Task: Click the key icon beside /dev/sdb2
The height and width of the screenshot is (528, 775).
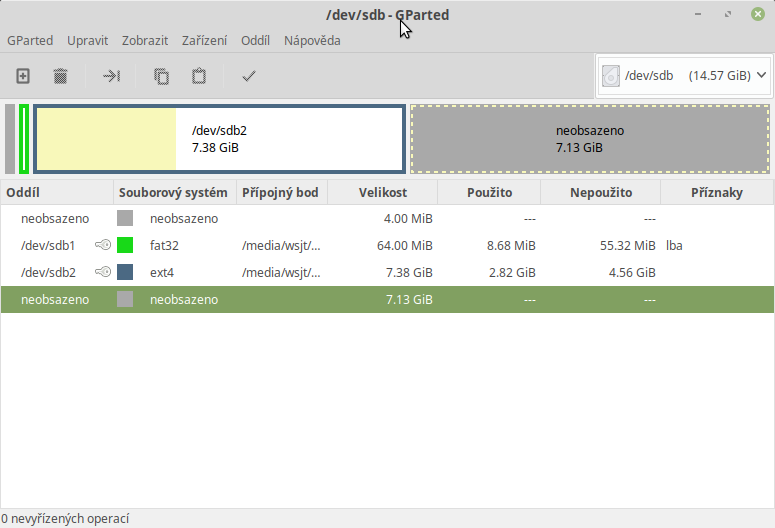Action: click(103, 272)
